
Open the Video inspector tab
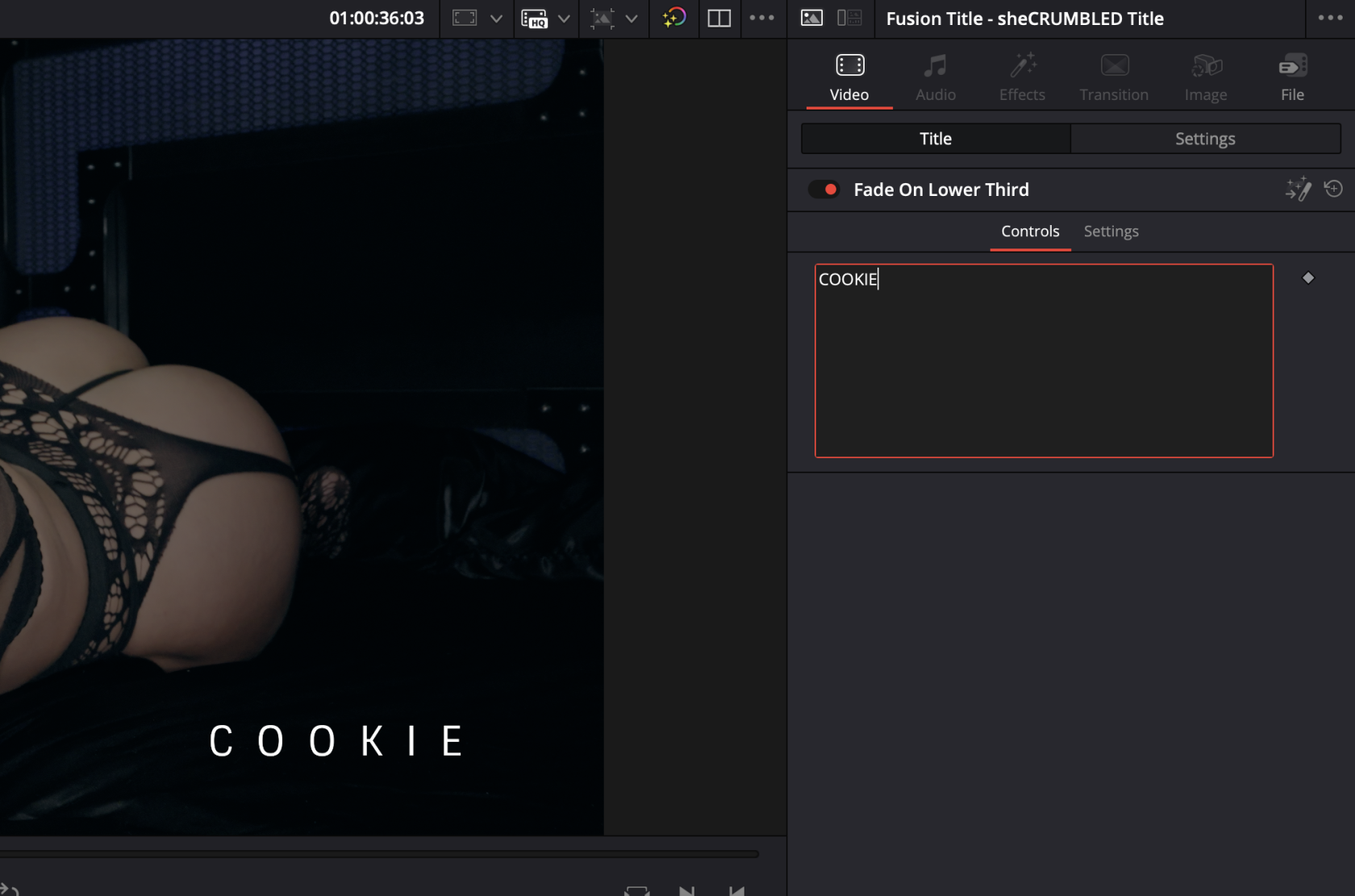click(x=849, y=77)
